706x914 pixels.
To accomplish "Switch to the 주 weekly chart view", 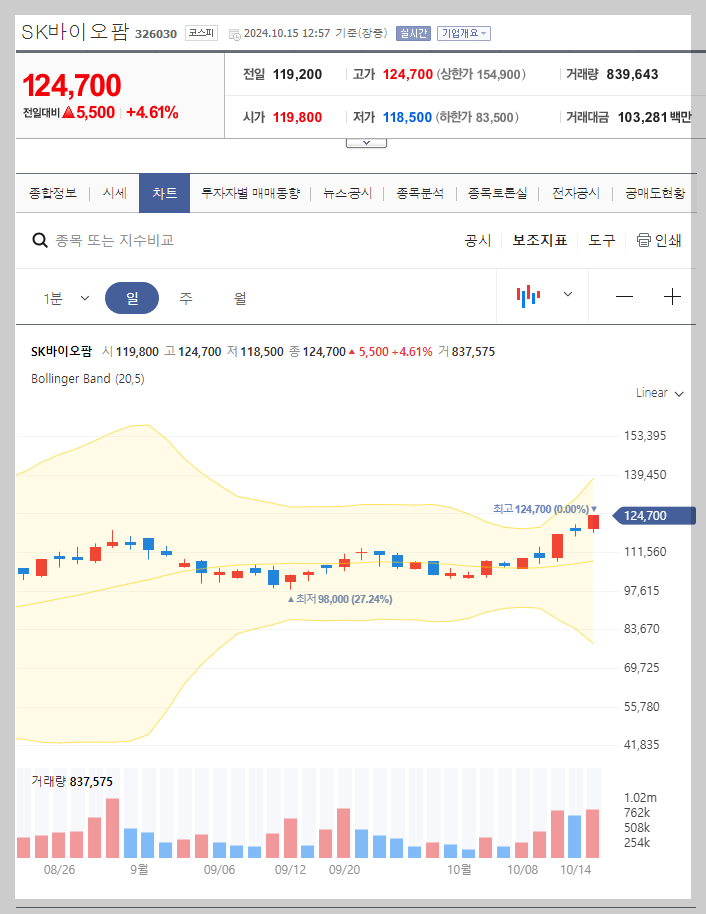I will 186,297.
